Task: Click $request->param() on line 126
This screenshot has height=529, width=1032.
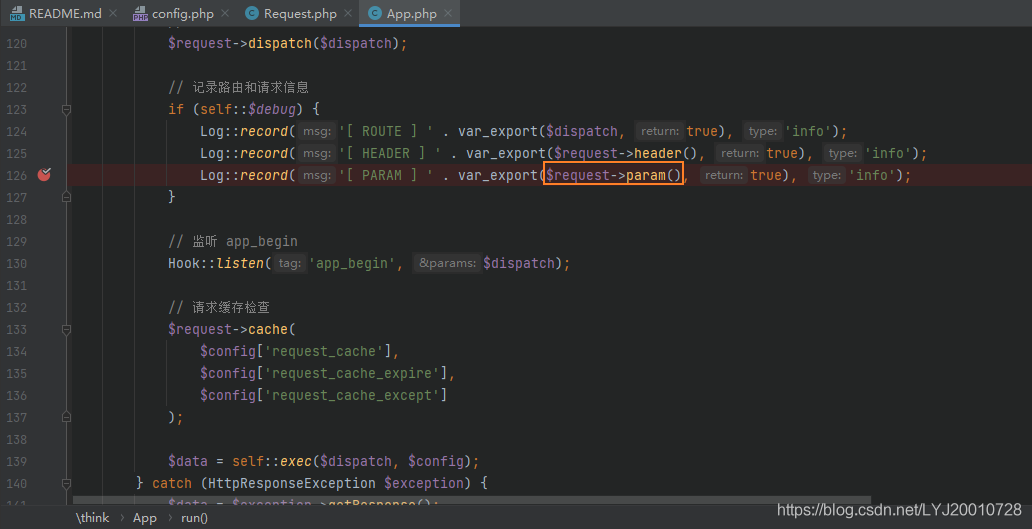Action: coord(613,175)
